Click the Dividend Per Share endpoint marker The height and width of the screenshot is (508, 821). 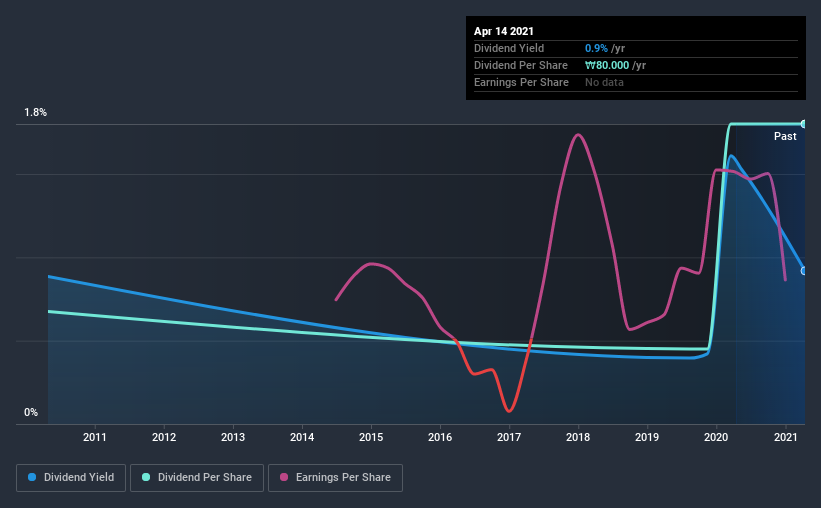pos(803,124)
